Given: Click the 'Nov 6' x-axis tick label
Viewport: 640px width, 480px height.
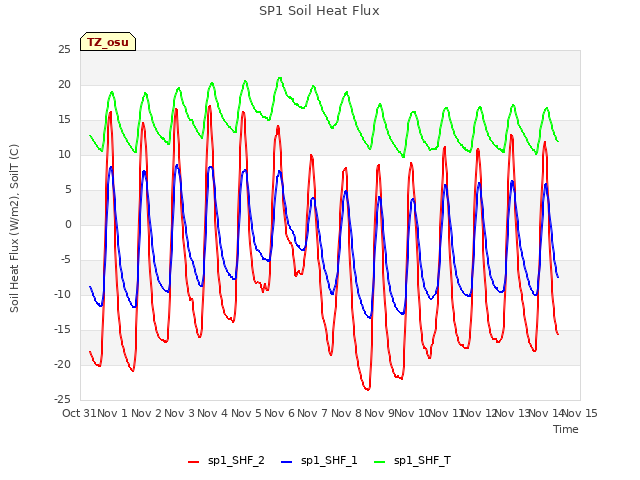Looking at the screenshot, I should click(x=280, y=413).
